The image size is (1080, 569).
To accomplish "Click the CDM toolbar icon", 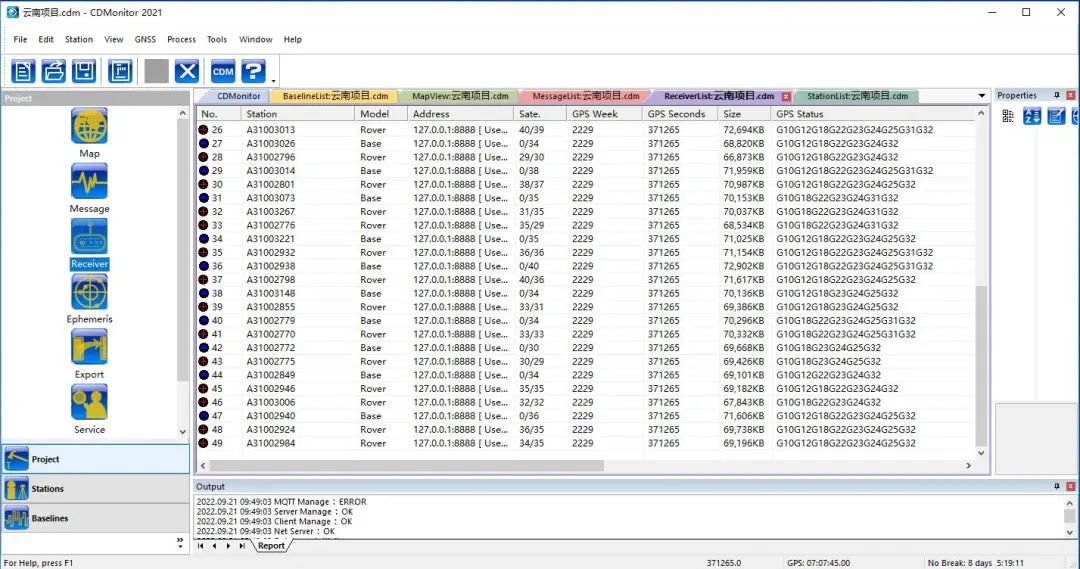I will click(x=223, y=71).
